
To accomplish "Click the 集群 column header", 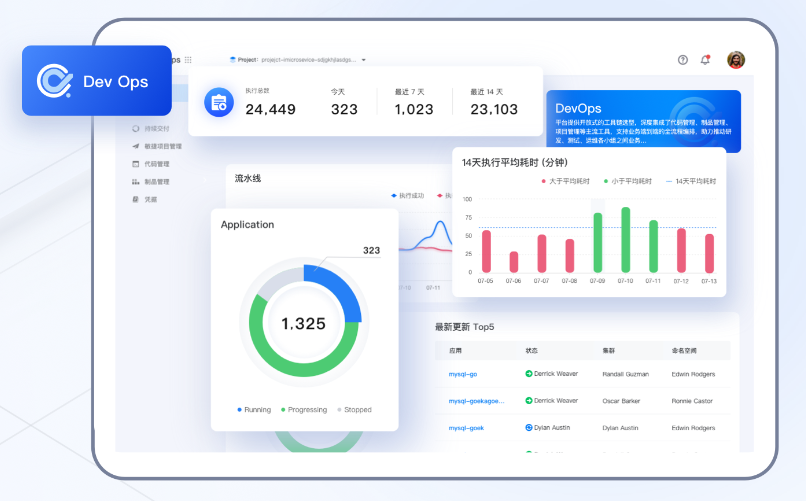I will (609, 350).
